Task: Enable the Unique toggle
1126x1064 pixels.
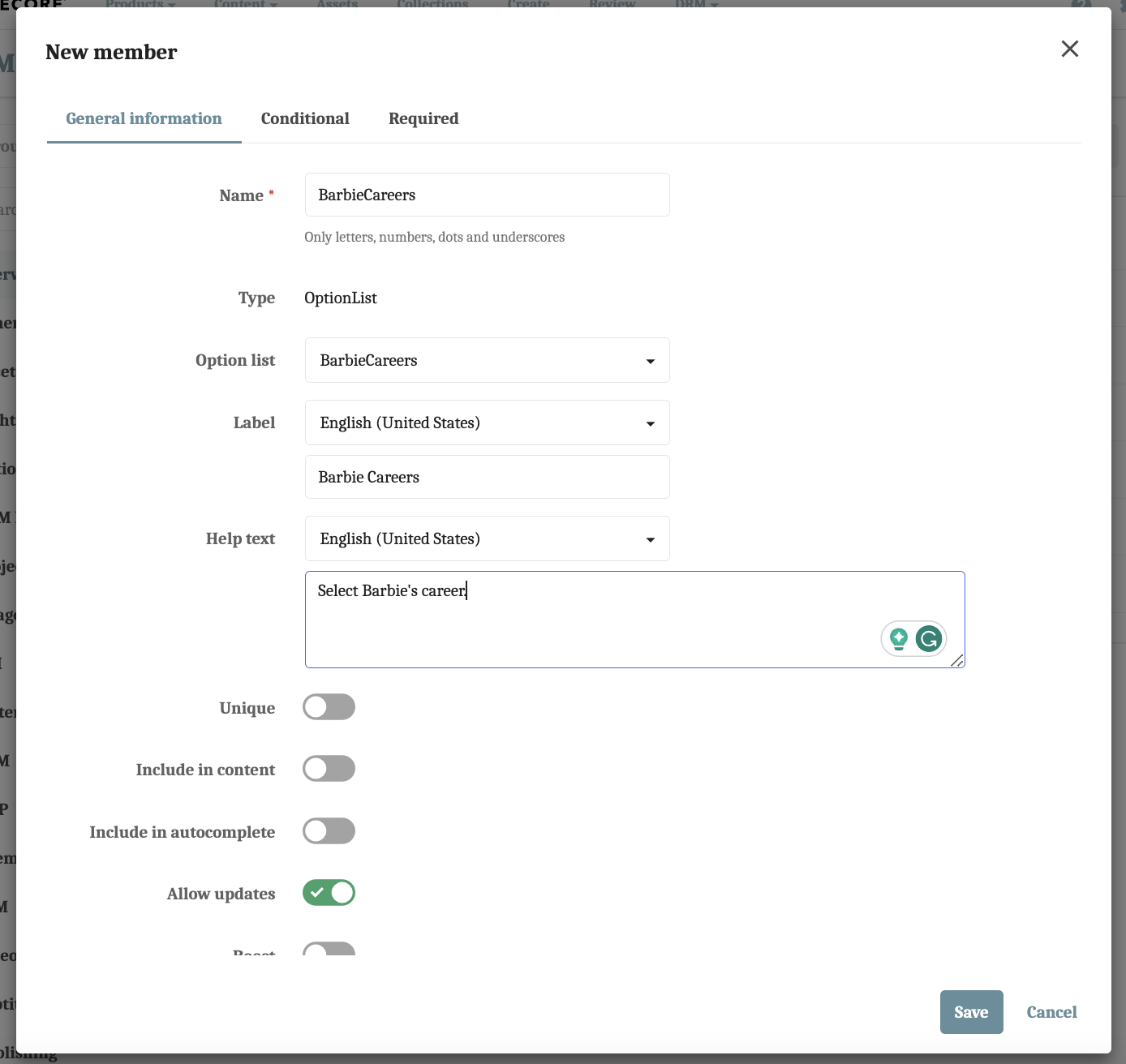Action: click(328, 706)
